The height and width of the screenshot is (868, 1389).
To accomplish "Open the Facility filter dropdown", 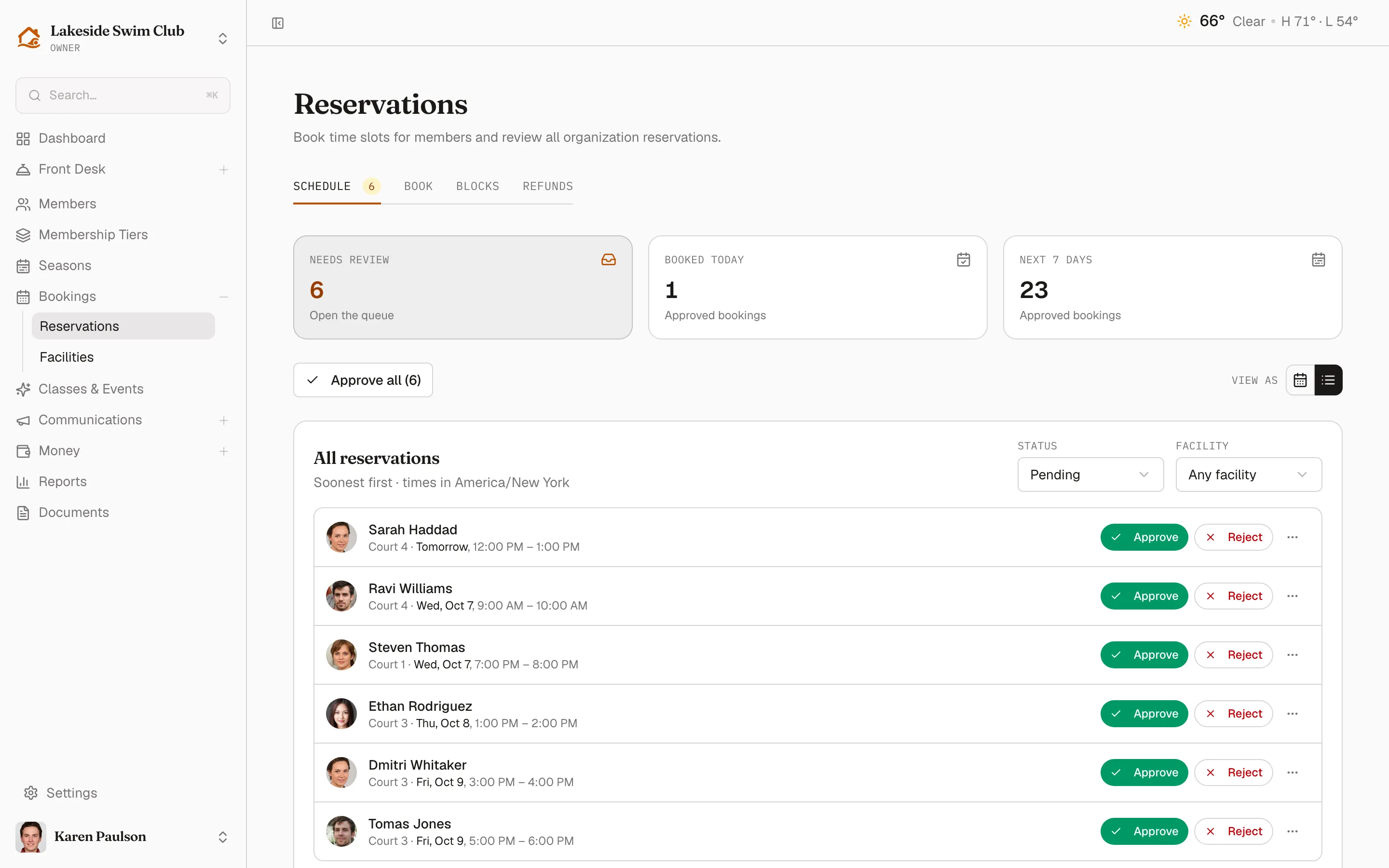I will click(1248, 475).
